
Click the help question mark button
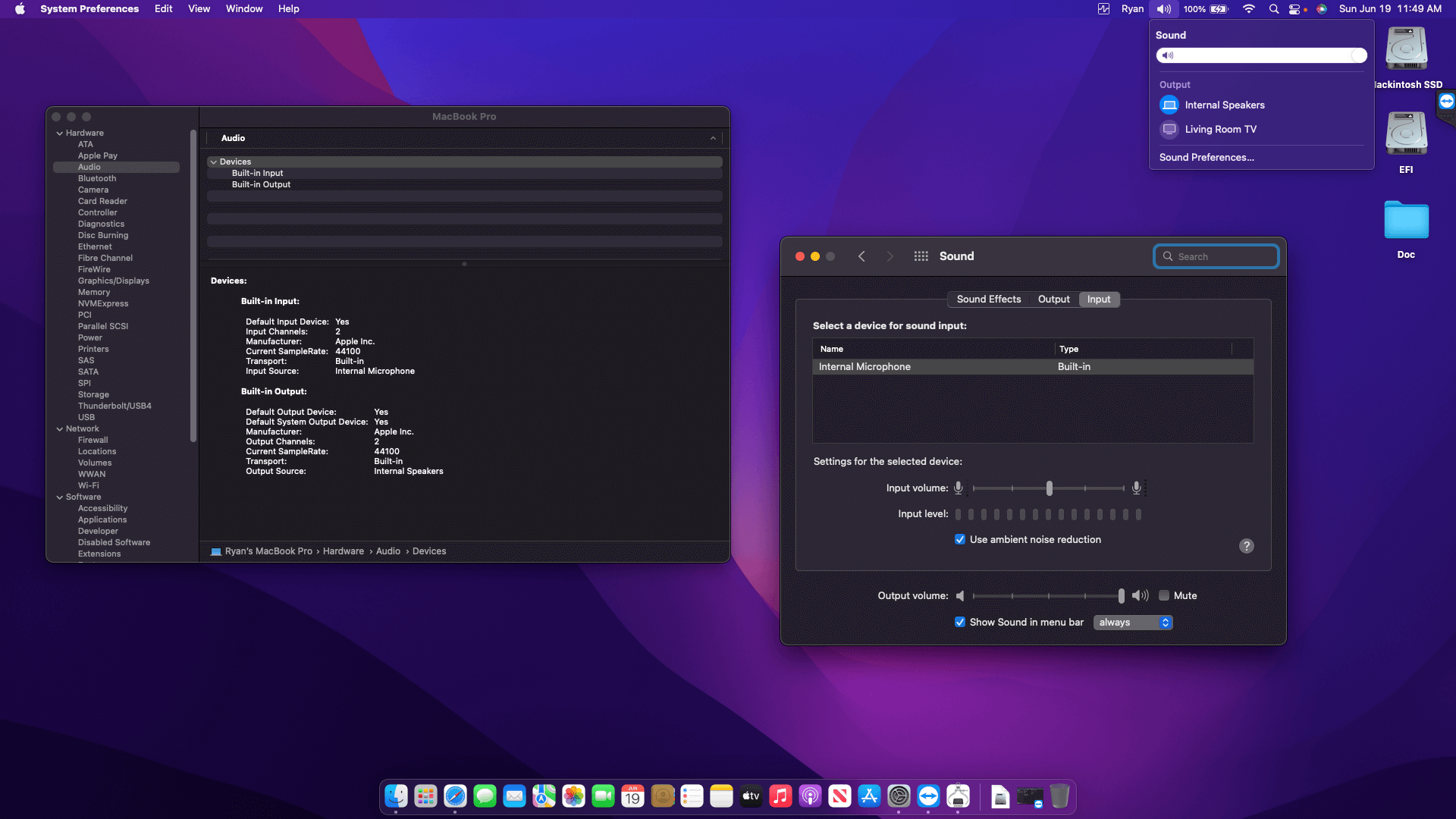coord(1246,546)
